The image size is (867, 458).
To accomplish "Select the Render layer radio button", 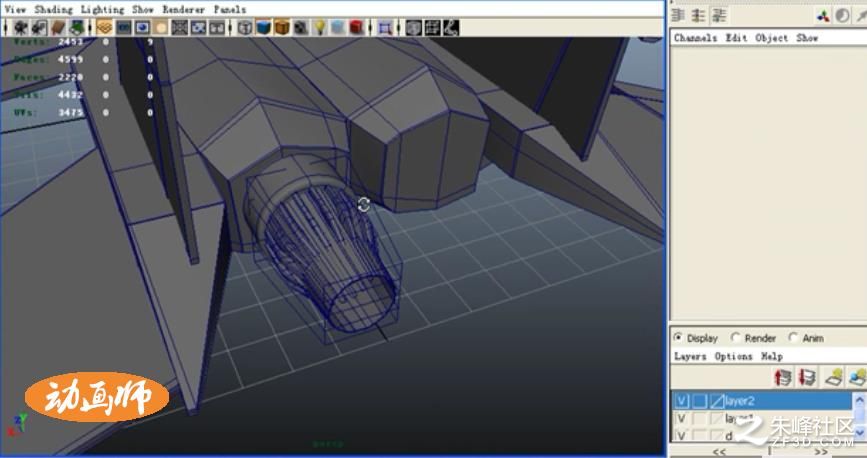I will (735, 337).
